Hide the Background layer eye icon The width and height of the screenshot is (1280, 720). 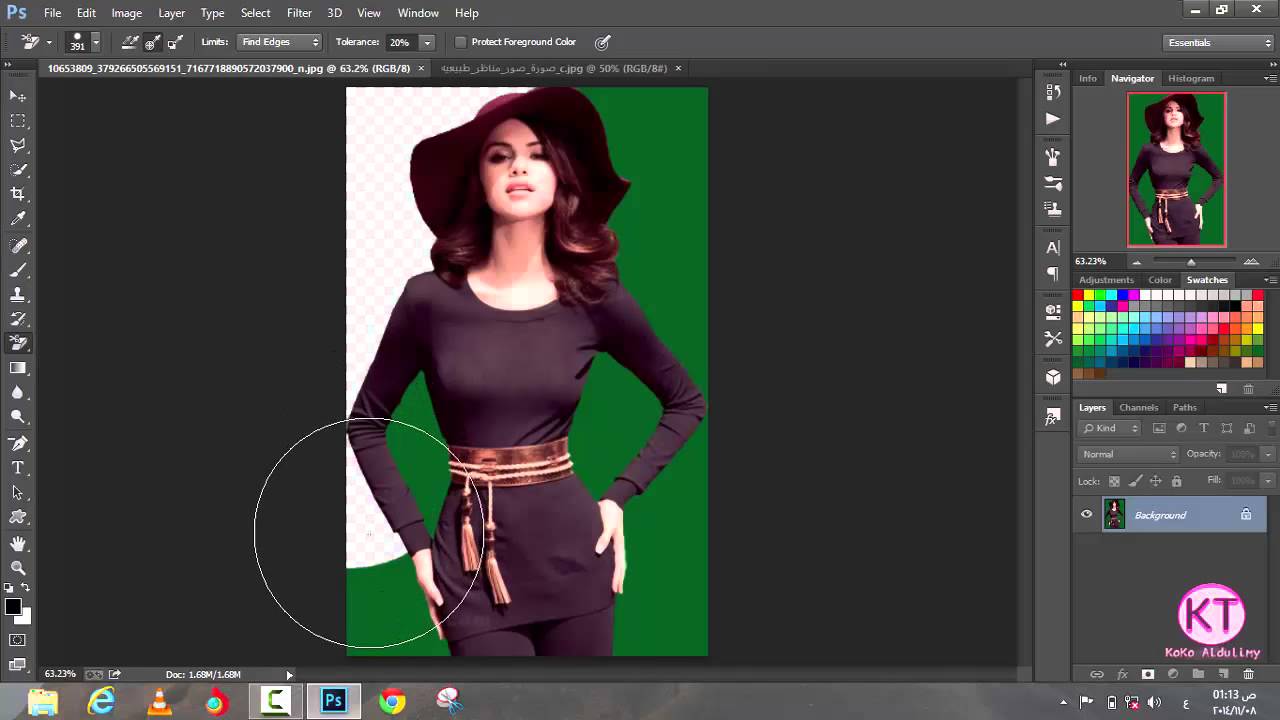1086,515
